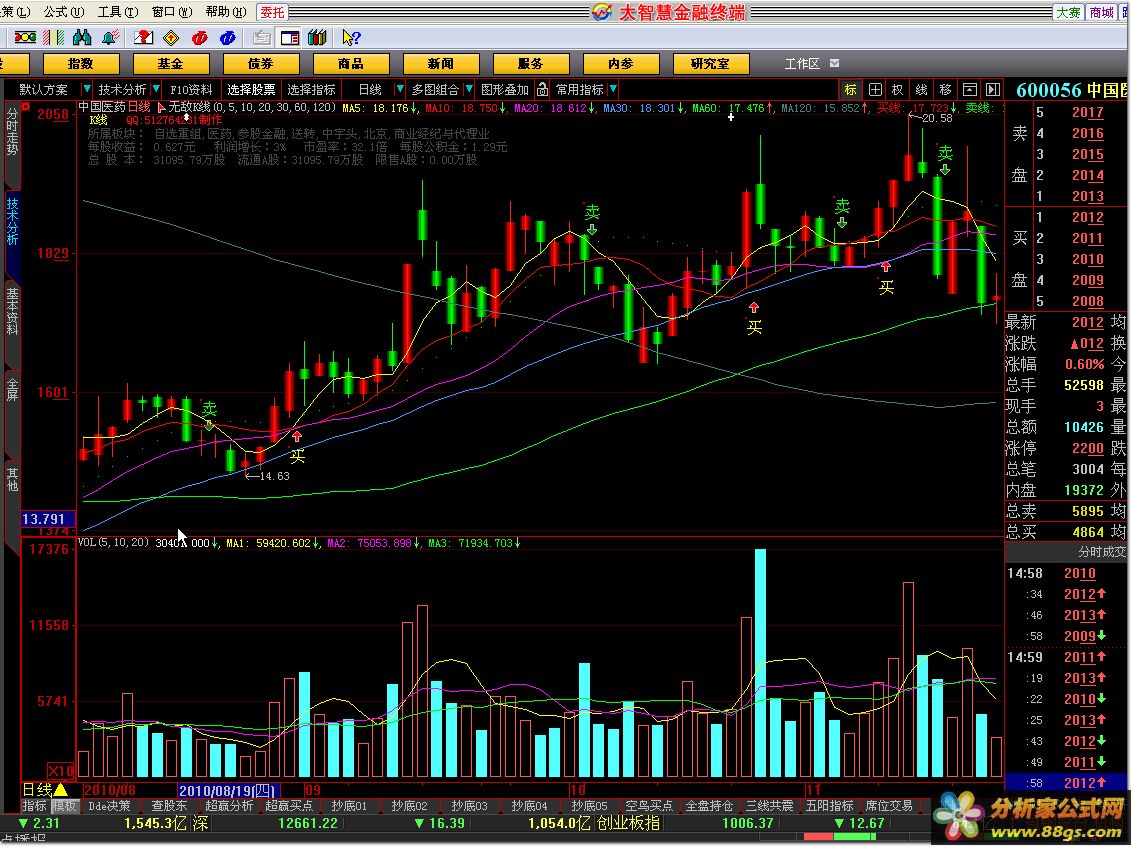
Task: Expand the 默认方案 dropdown arrow
Action: (x=87, y=89)
